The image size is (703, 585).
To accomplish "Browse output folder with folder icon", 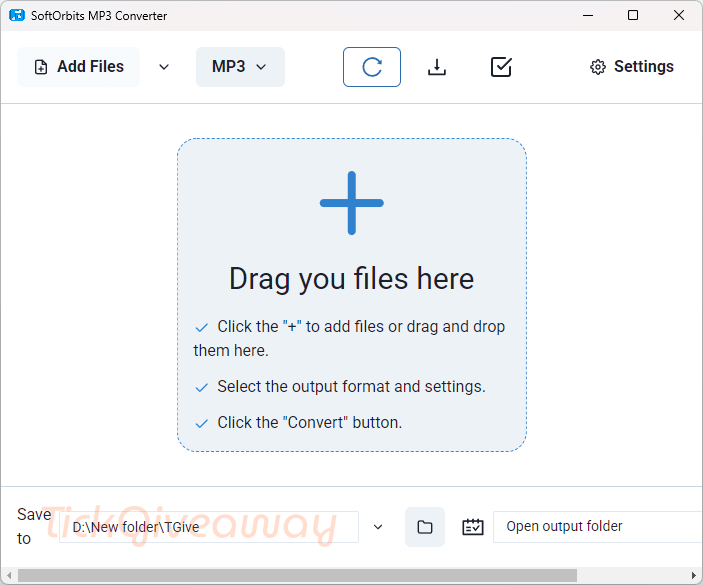I will [x=425, y=527].
